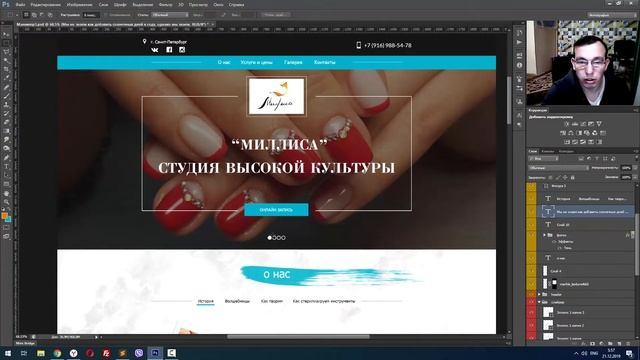Open the Изображение menu
The width and height of the screenshot is (640, 360).
tap(79, 4)
